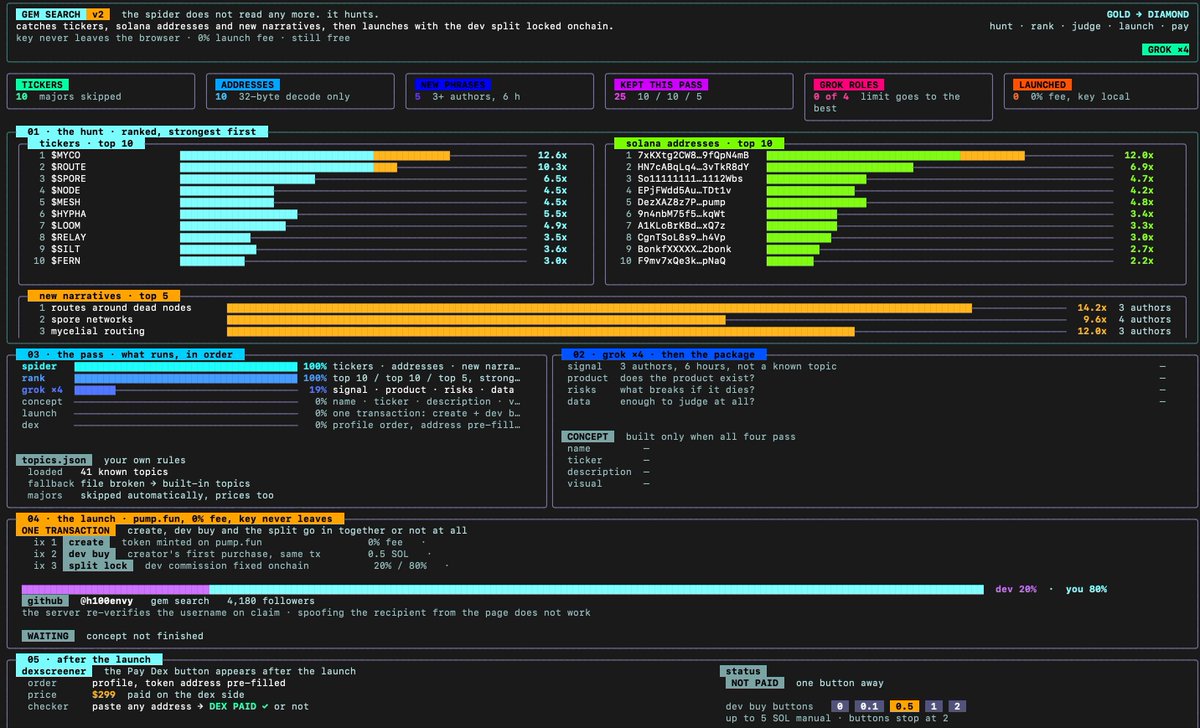
Task: Select the 'spore networks' narrative
Action: click(x=92, y=320)
